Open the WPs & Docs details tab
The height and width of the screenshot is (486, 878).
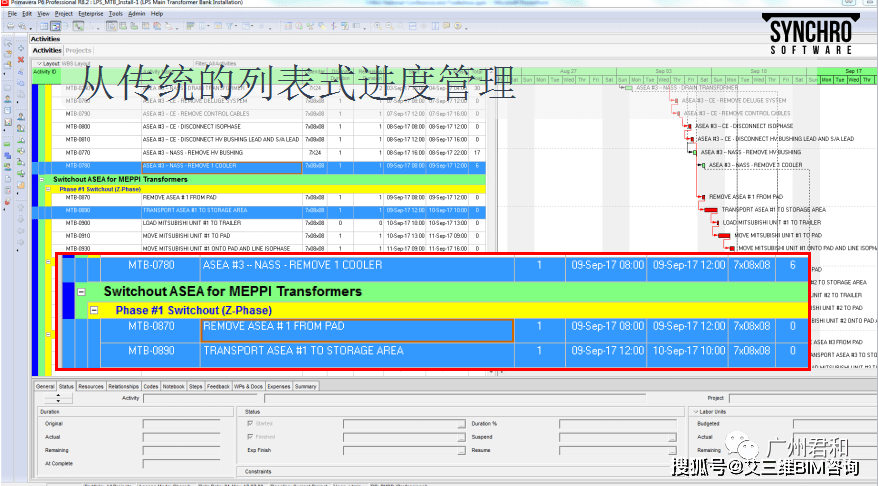tap(248, 386)
